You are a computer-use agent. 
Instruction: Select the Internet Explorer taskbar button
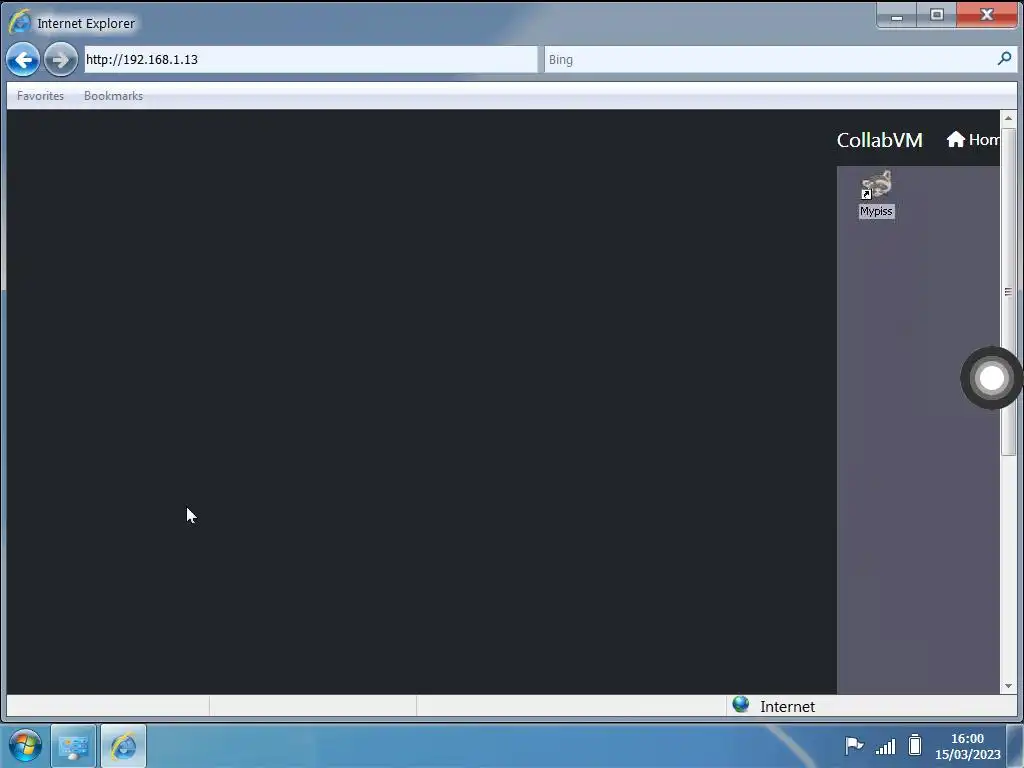[x=123, y=746]
